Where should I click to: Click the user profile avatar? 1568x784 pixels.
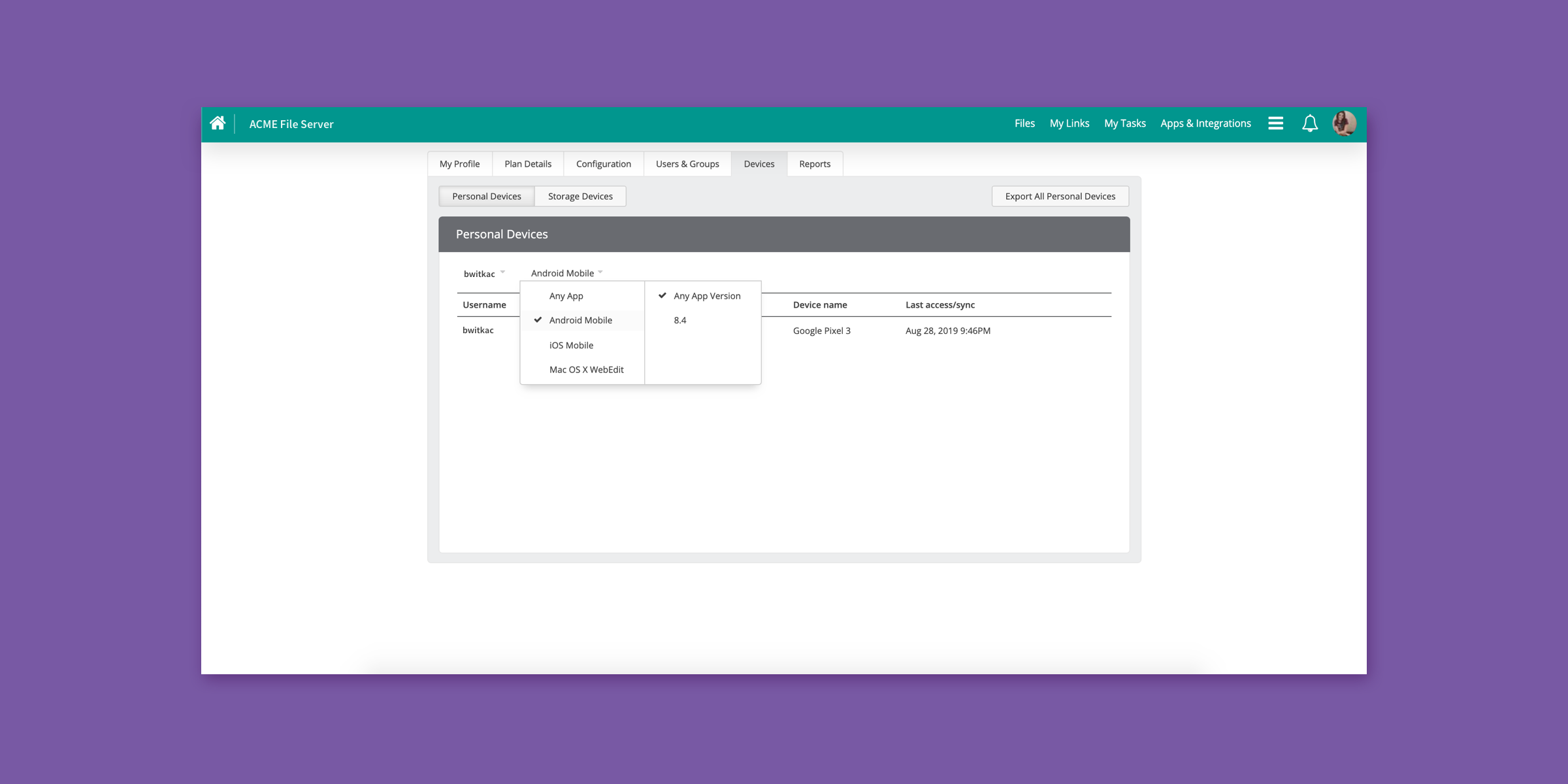pyautogui.click(x=1344, y=123)
